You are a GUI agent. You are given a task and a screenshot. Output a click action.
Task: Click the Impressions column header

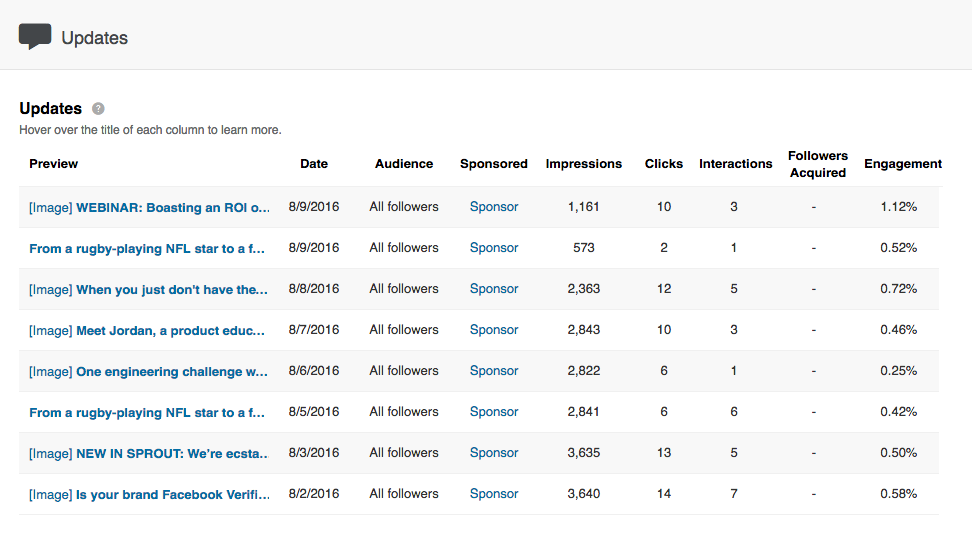click(583, 164)
